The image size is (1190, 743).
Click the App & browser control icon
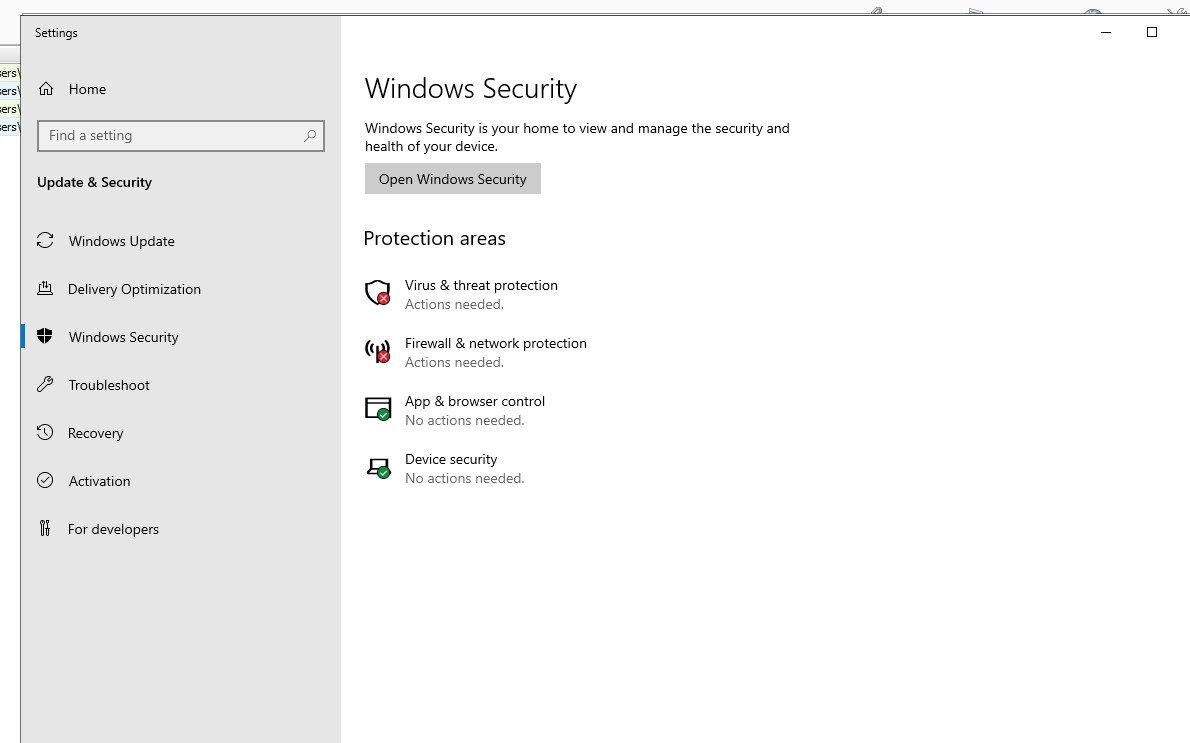378,409
